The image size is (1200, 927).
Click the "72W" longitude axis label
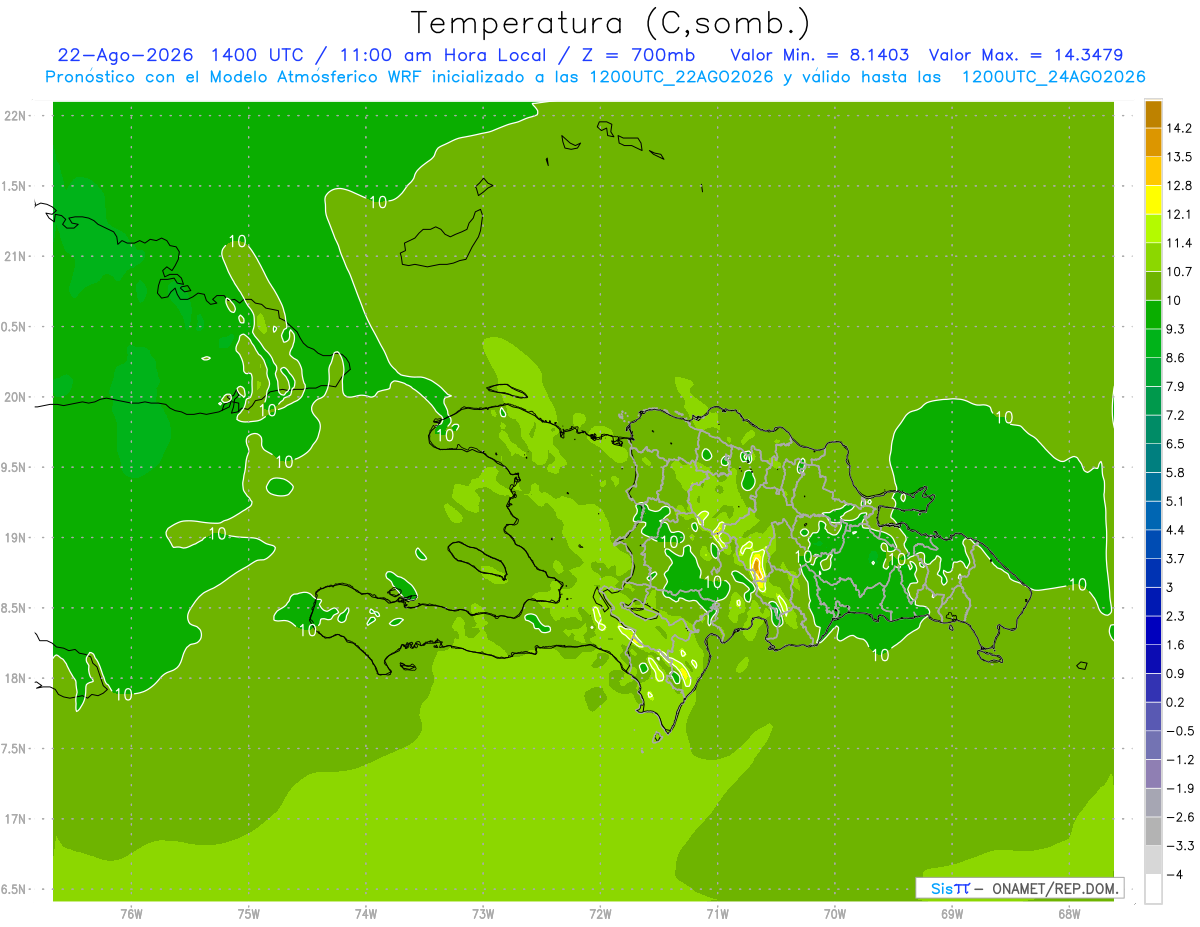click(x=600, y=912)
